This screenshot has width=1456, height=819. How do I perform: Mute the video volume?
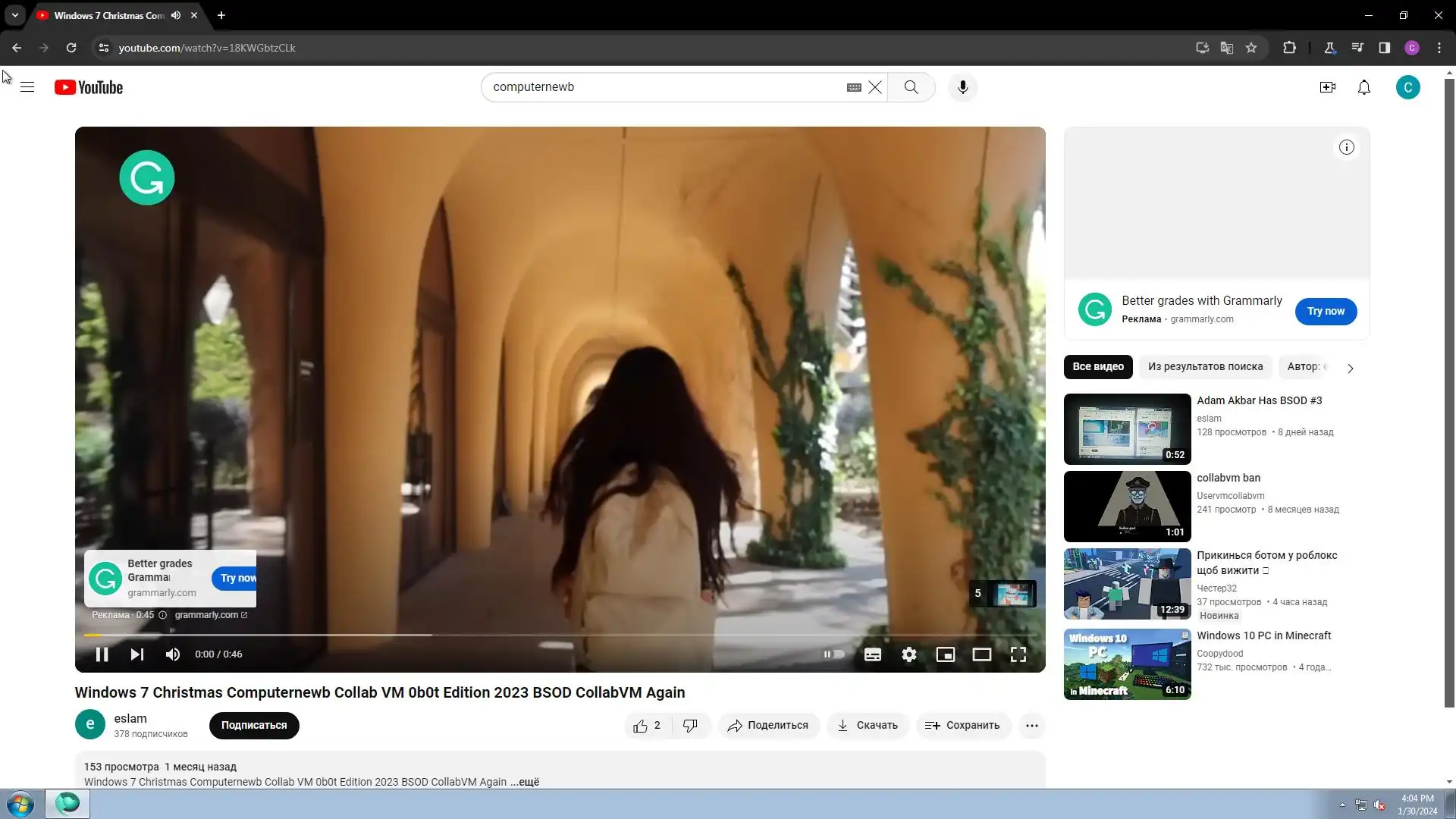(173, 654)
